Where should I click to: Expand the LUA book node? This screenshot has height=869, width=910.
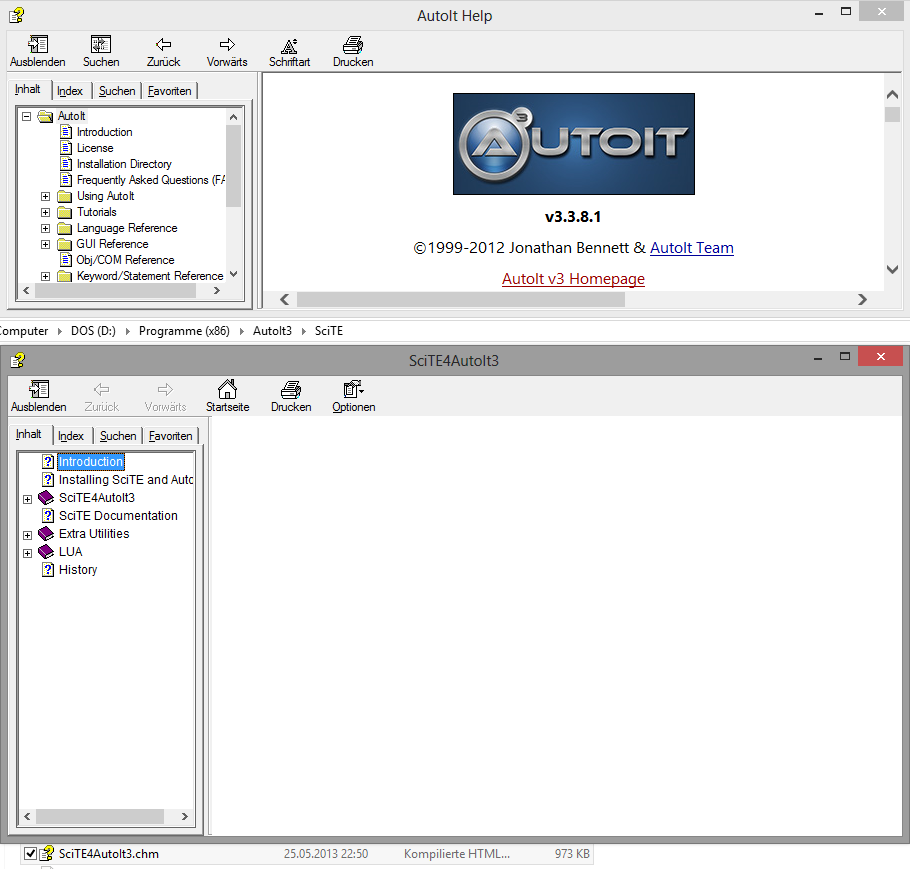click(27, 553)
